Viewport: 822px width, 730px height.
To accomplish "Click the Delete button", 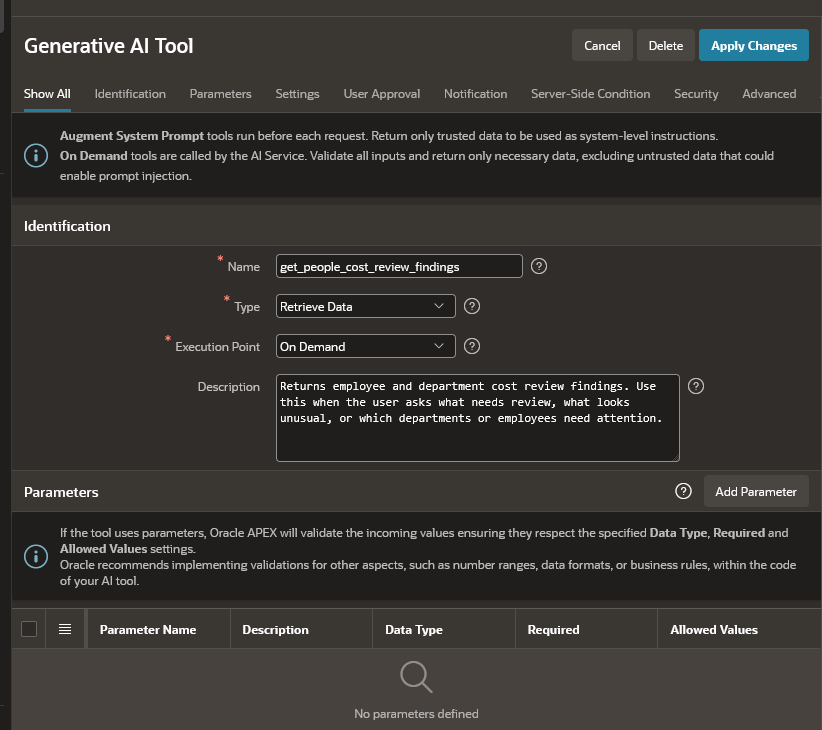I will point(665,46).
